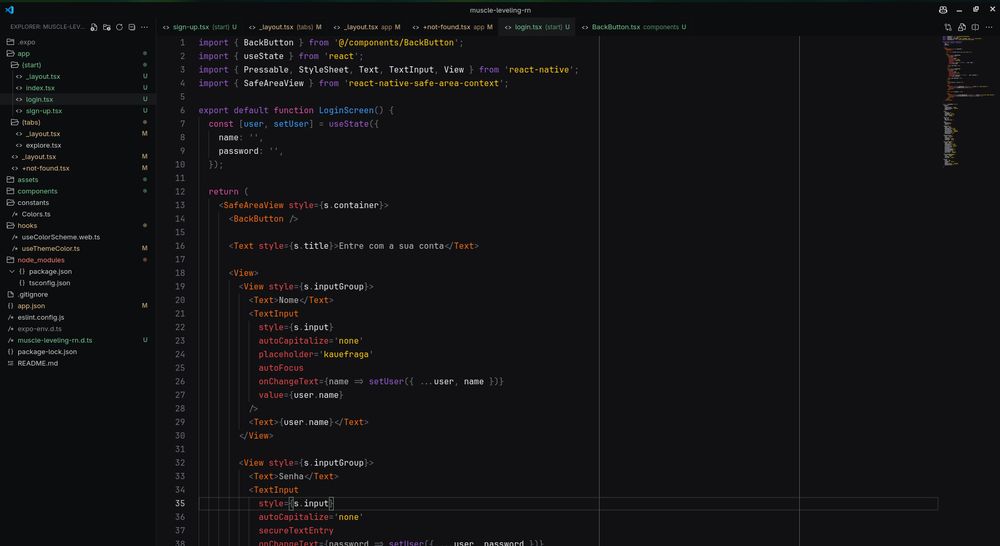Click 'secureTextEntry' attribute in code
The height and width of the screenshot is (546, 1000).
coord(296,531)
